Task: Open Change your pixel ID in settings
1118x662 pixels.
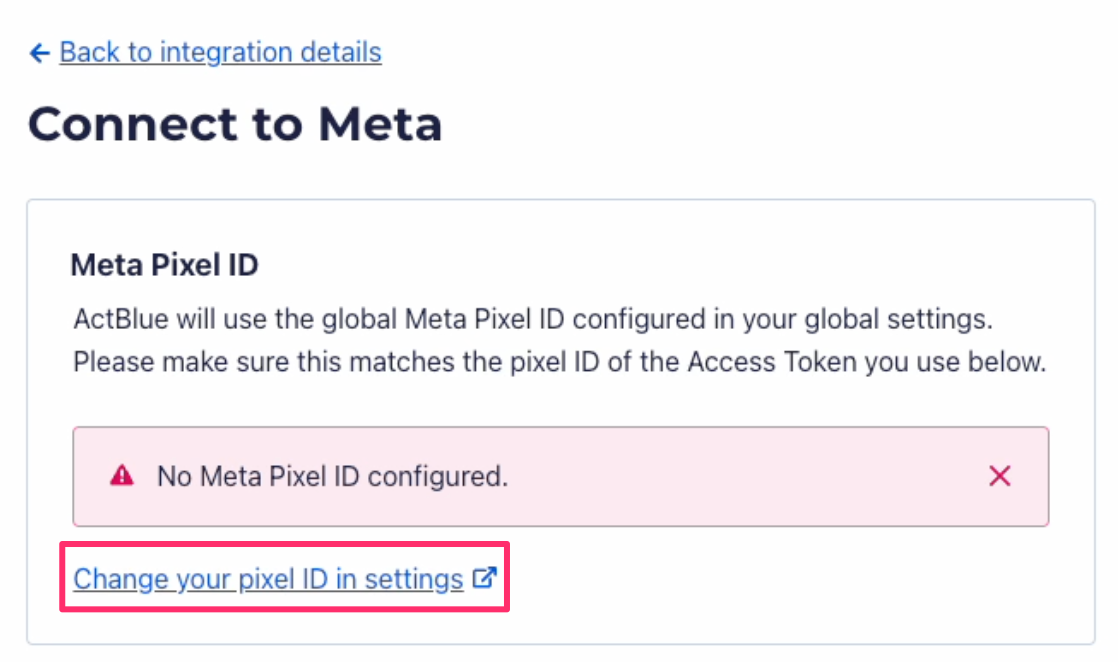Action: 268,579
